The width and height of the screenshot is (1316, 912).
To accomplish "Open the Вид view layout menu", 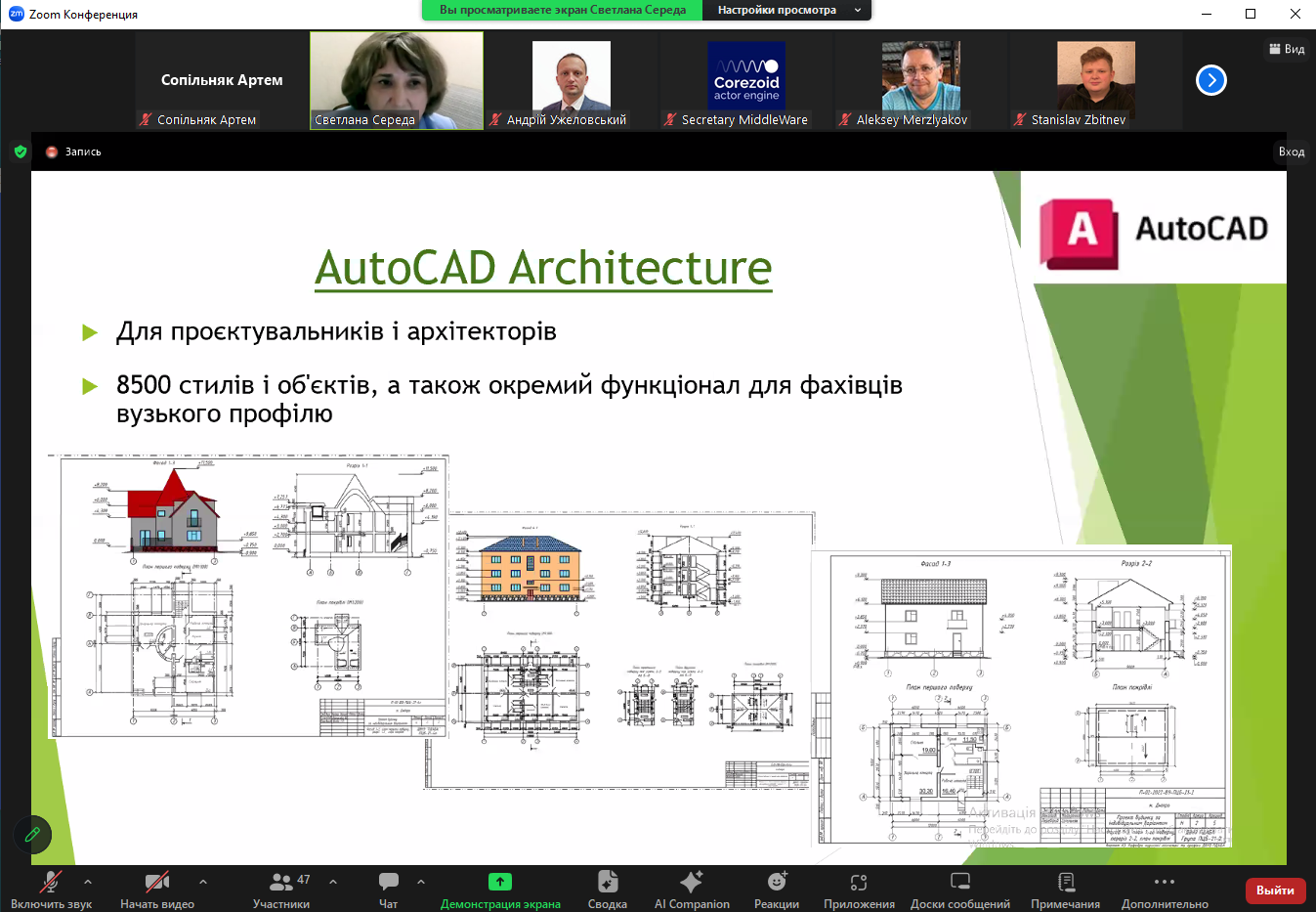I will 1287,49.
